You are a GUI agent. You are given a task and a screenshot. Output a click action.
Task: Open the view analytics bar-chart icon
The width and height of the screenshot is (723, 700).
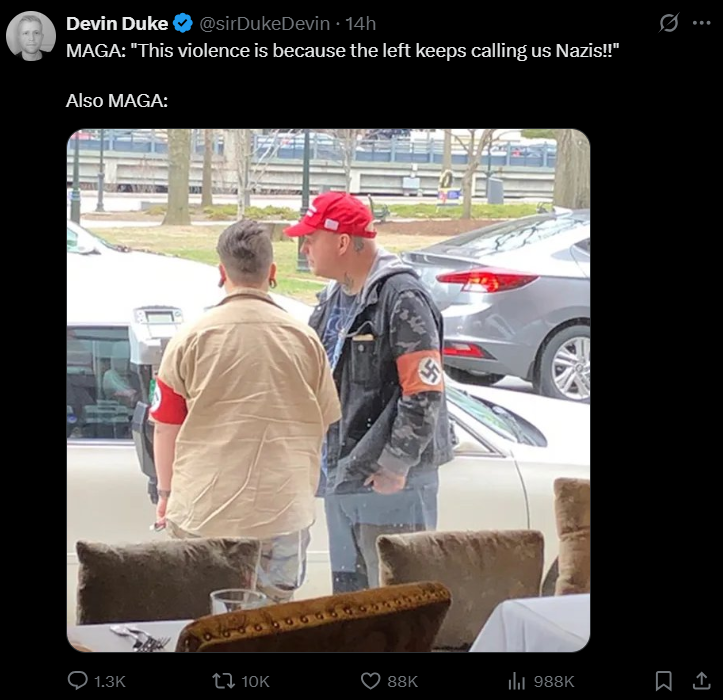click(x=517, y=681)
